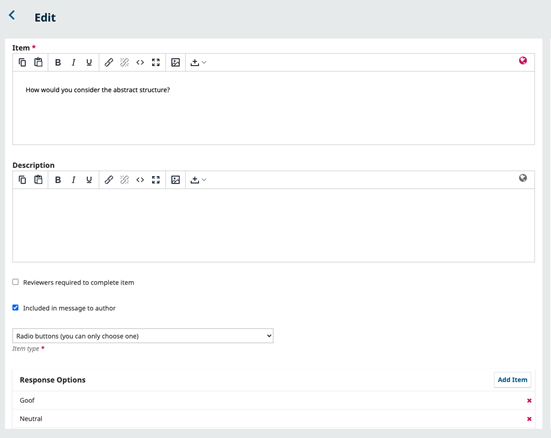The width and height of the screenshot is (551, 438).
Task: Click inside the Description text area
Action: point(273,225)
